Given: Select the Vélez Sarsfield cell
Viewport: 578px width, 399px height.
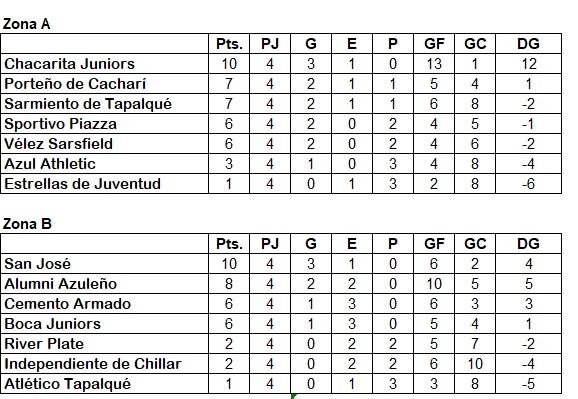Looking at the screenshot, I should click(105, 144).
